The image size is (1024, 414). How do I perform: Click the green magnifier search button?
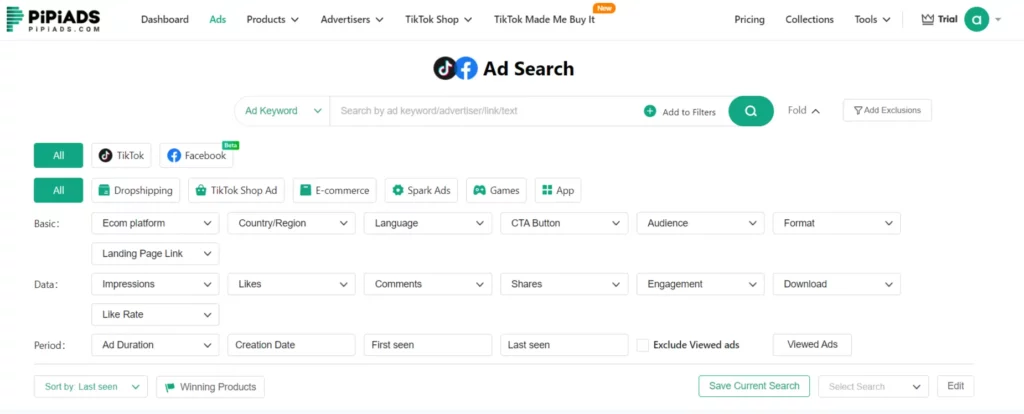pyautogui.click(x=751, y=111)
